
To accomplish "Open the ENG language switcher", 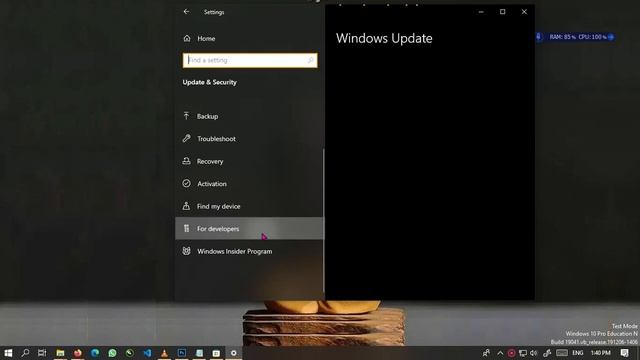I will click(x=578, y=353).
